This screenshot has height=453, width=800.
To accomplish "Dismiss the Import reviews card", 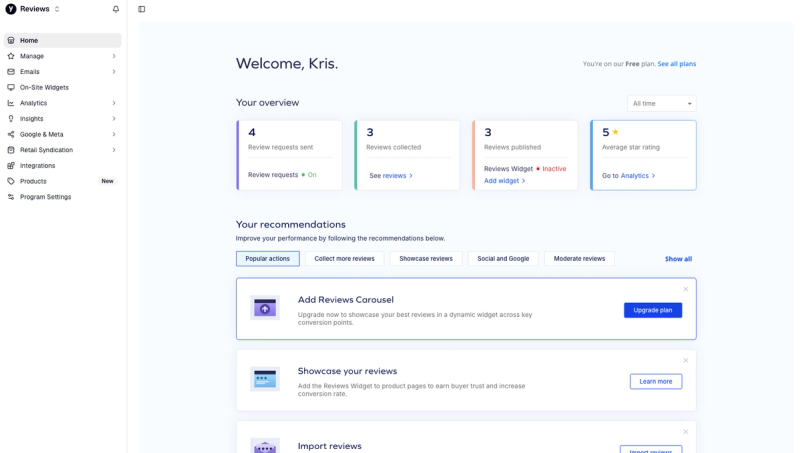I will pos(686,432).
